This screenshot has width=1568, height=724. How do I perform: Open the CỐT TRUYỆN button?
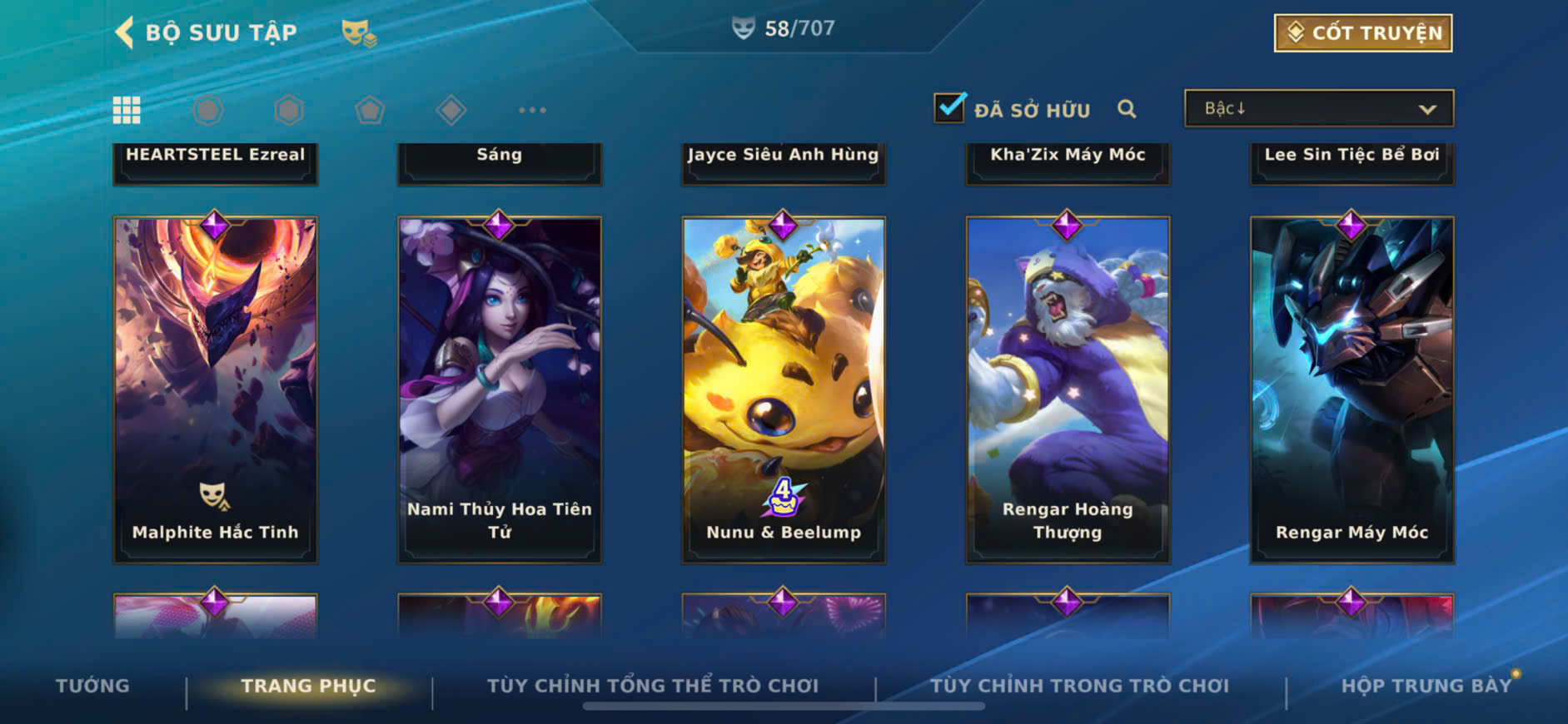point(1363,32)
